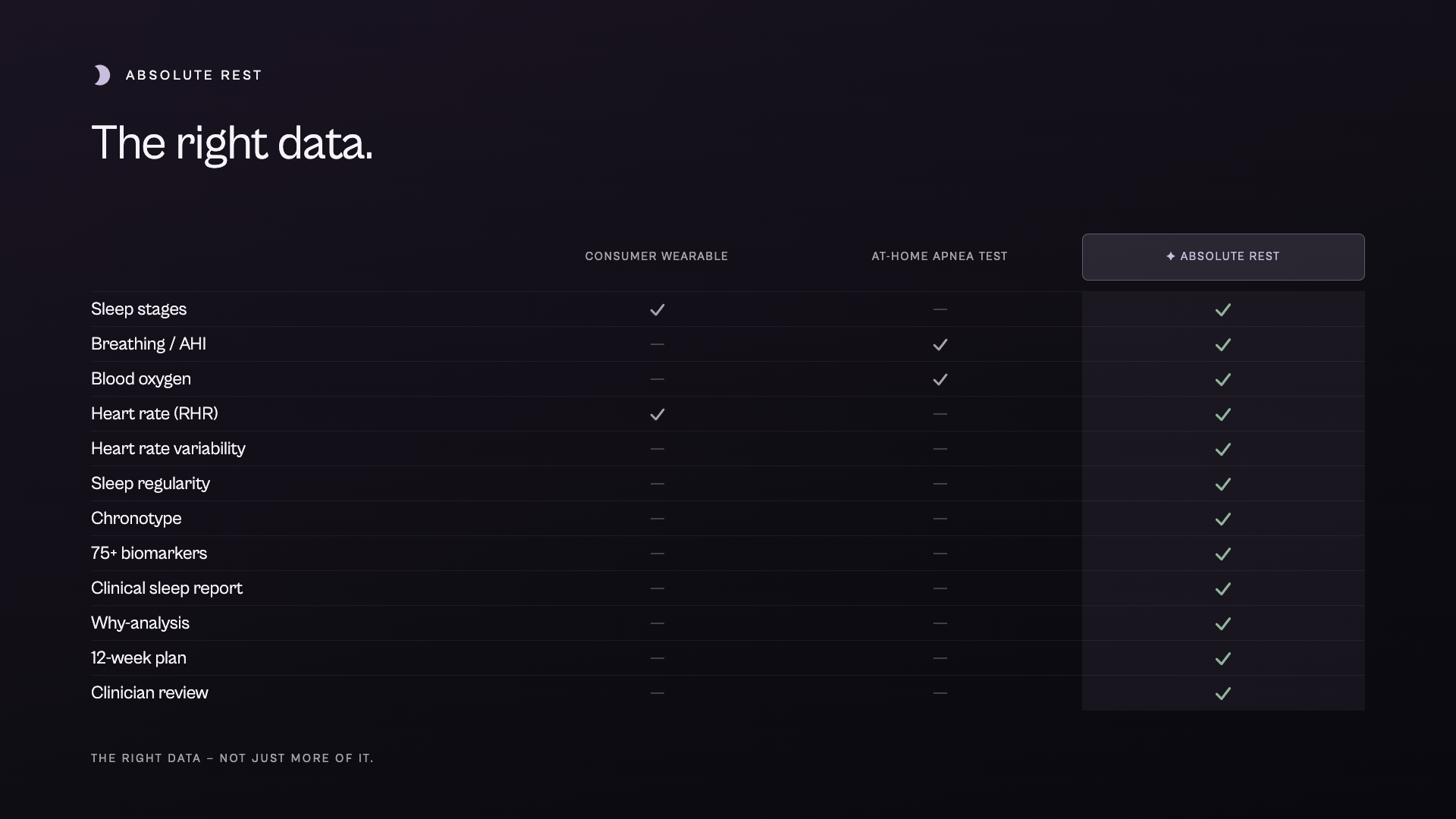The width and height of the screenshot is (1456, 819).
Task: Click Absolute Rest checkmark for 75+ biomarkers
Action: tap(1223, 554)
